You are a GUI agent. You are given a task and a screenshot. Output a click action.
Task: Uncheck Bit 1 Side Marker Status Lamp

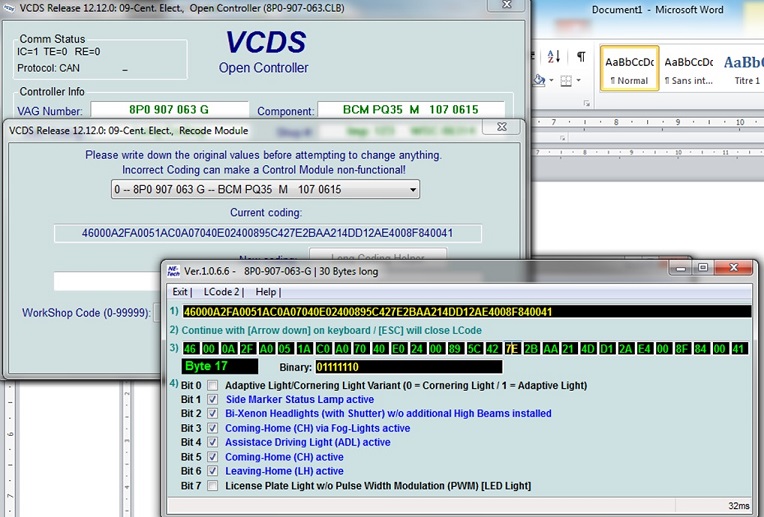212,400
